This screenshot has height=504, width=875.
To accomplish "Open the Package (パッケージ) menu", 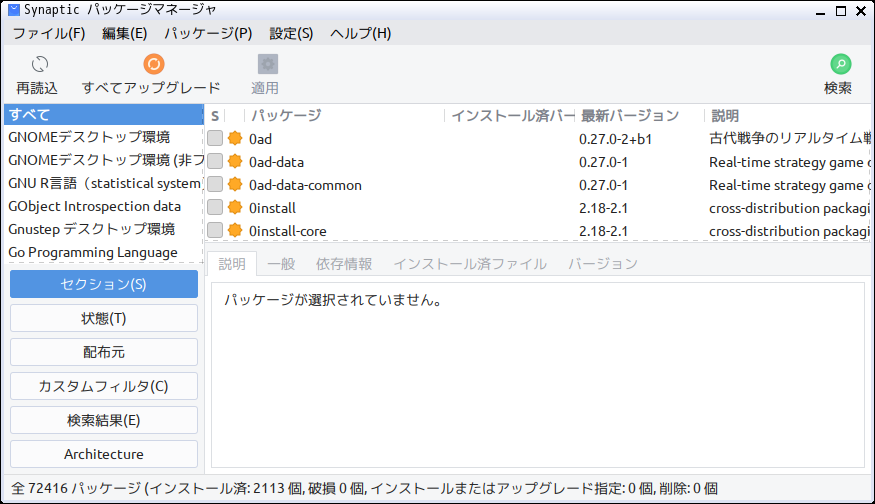I will coord(208,33).
